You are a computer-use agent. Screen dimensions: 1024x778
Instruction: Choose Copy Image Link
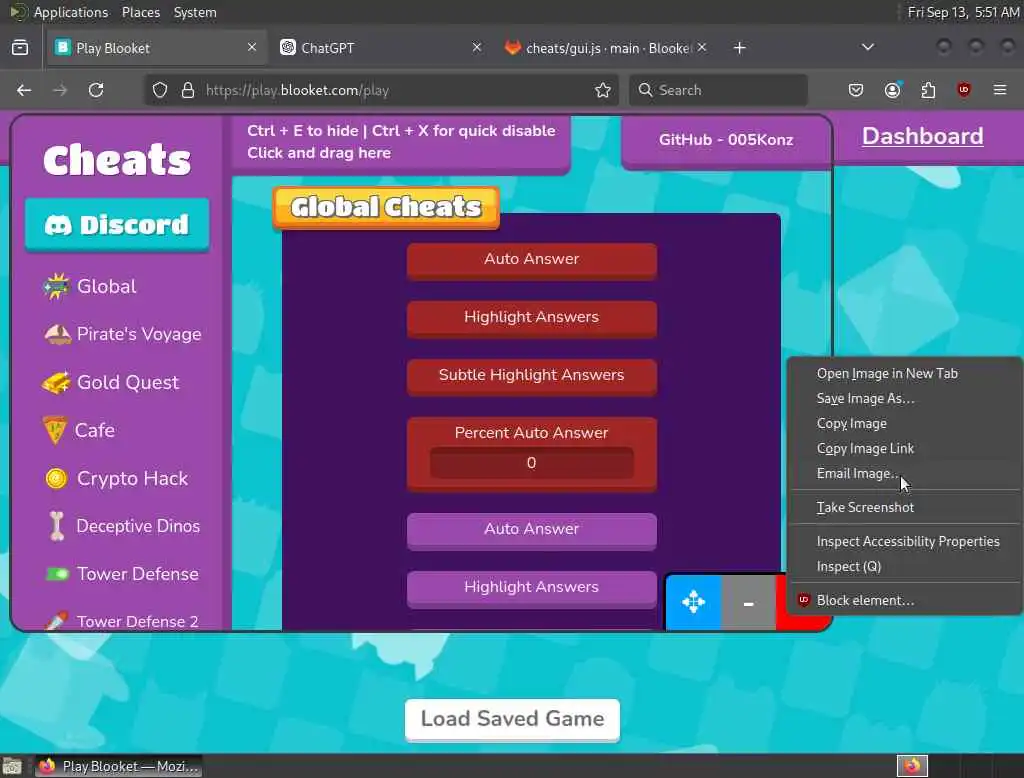click(x=904, y=448)
